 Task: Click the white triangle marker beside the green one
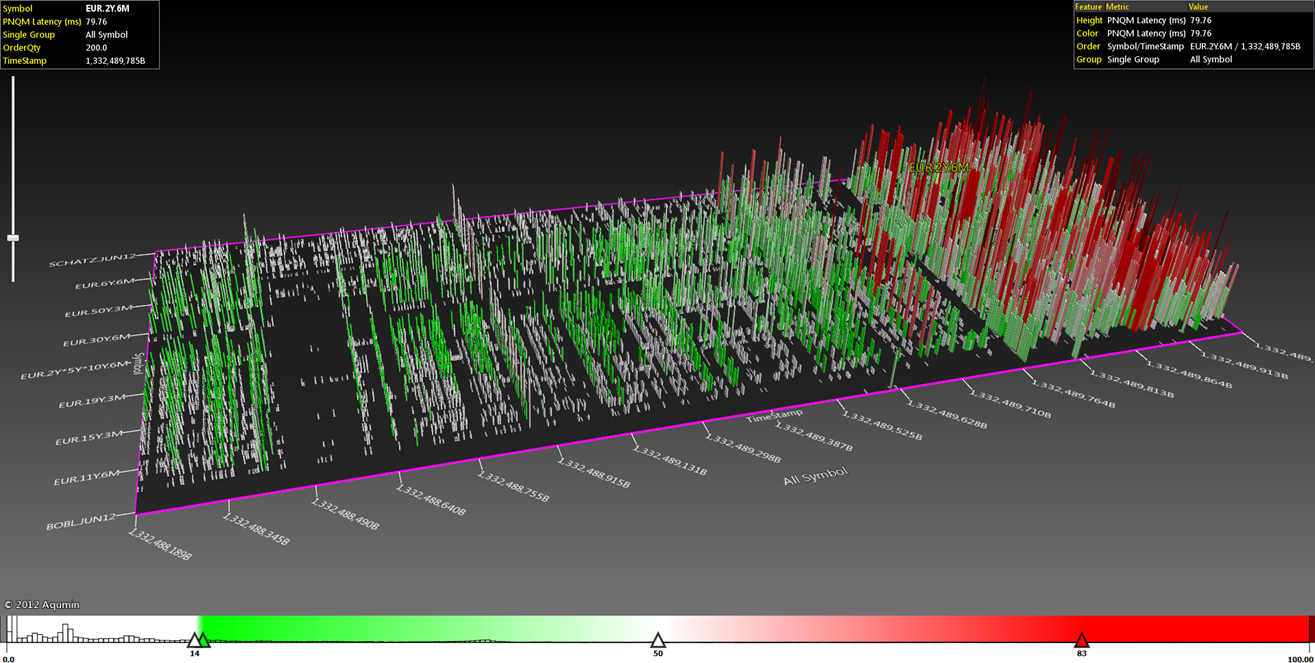[194, 640]
